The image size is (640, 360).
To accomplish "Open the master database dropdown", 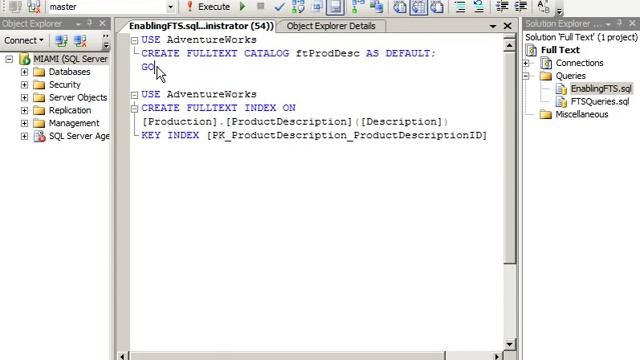I will (x=170, y=7).
